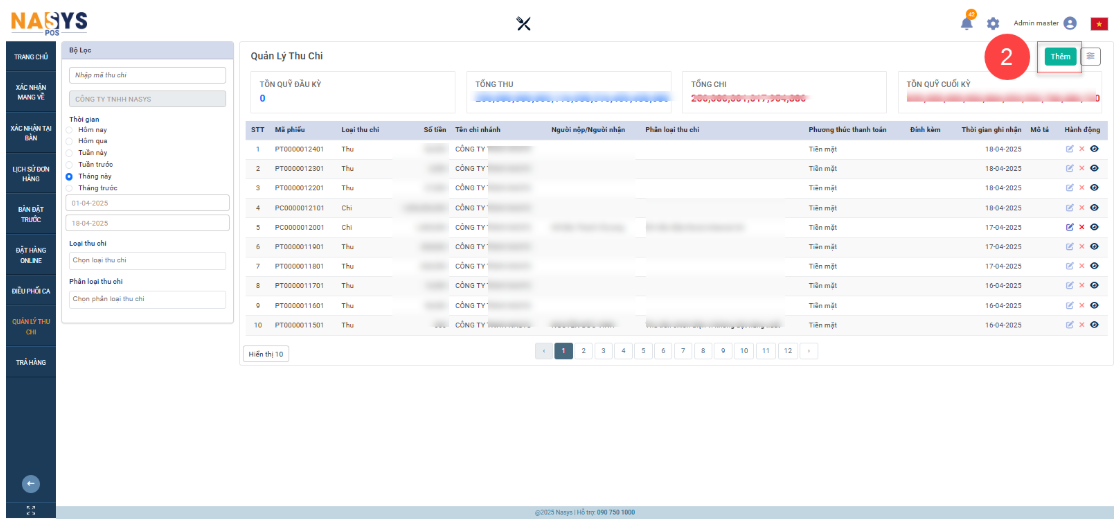Select the Tuần trước radio option
This screenshot has width=1118, height=520.
(x=70, y=164)
